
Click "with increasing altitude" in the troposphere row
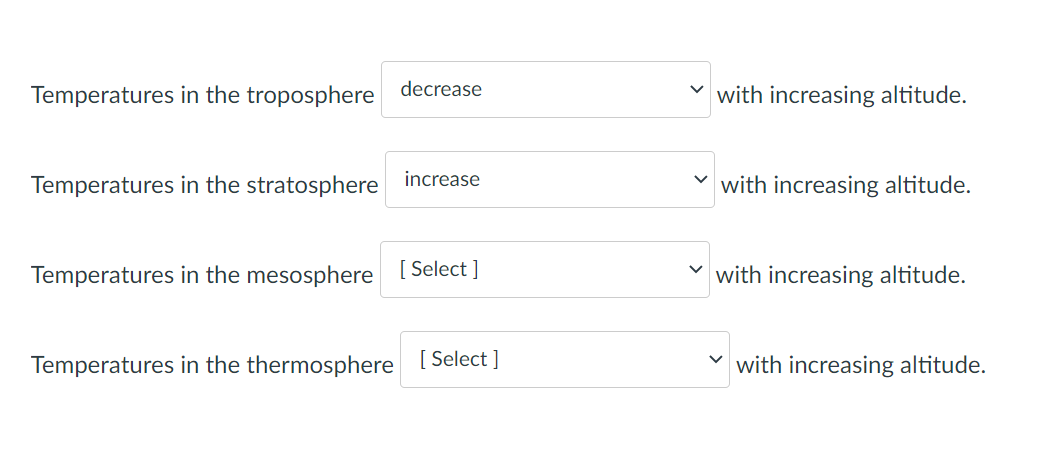[841, 96]
